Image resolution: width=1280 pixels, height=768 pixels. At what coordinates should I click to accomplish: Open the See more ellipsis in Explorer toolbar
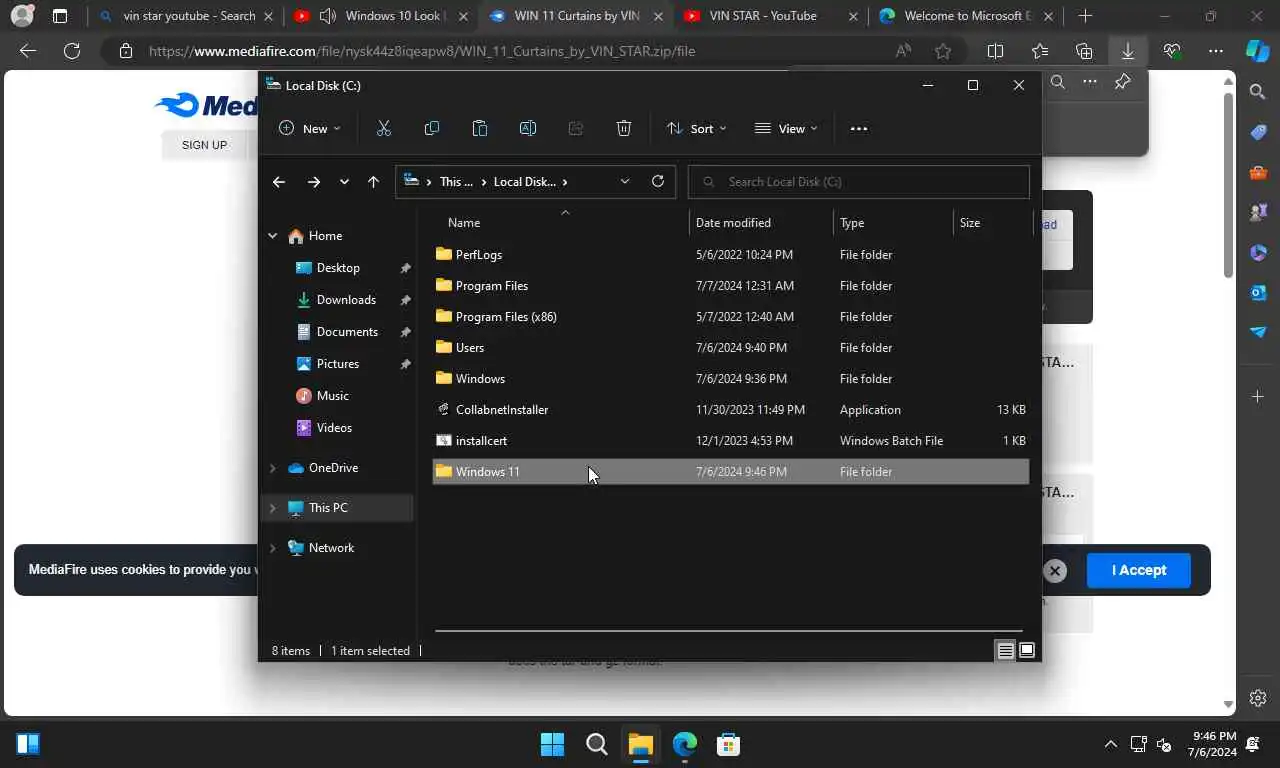point(858,128)
